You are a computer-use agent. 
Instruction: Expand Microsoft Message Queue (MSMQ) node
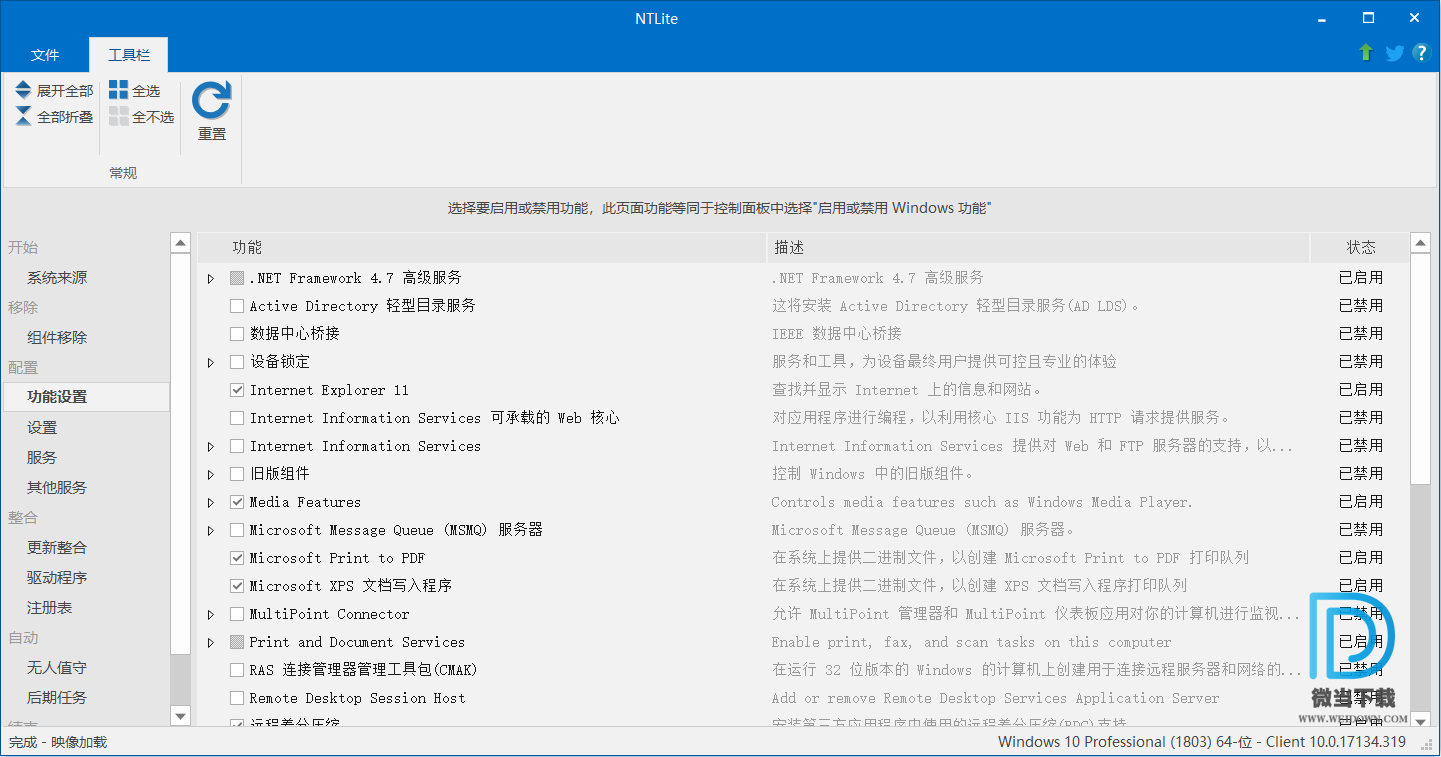(211, 530)
